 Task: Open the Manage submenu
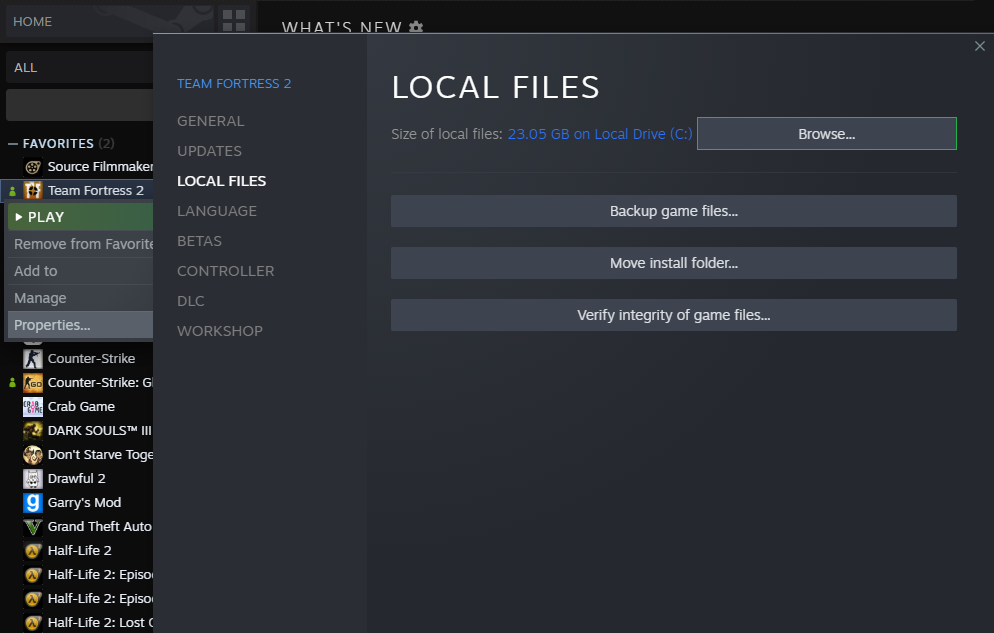click(80, 298)
